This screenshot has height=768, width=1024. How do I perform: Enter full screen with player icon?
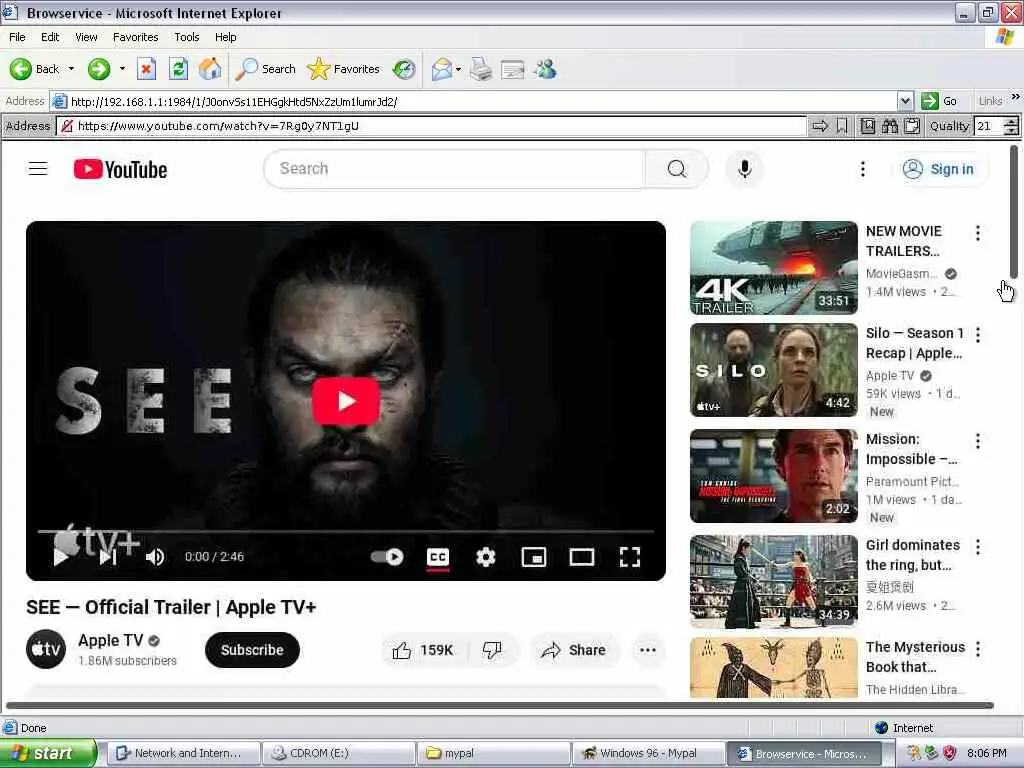point(630,557)
